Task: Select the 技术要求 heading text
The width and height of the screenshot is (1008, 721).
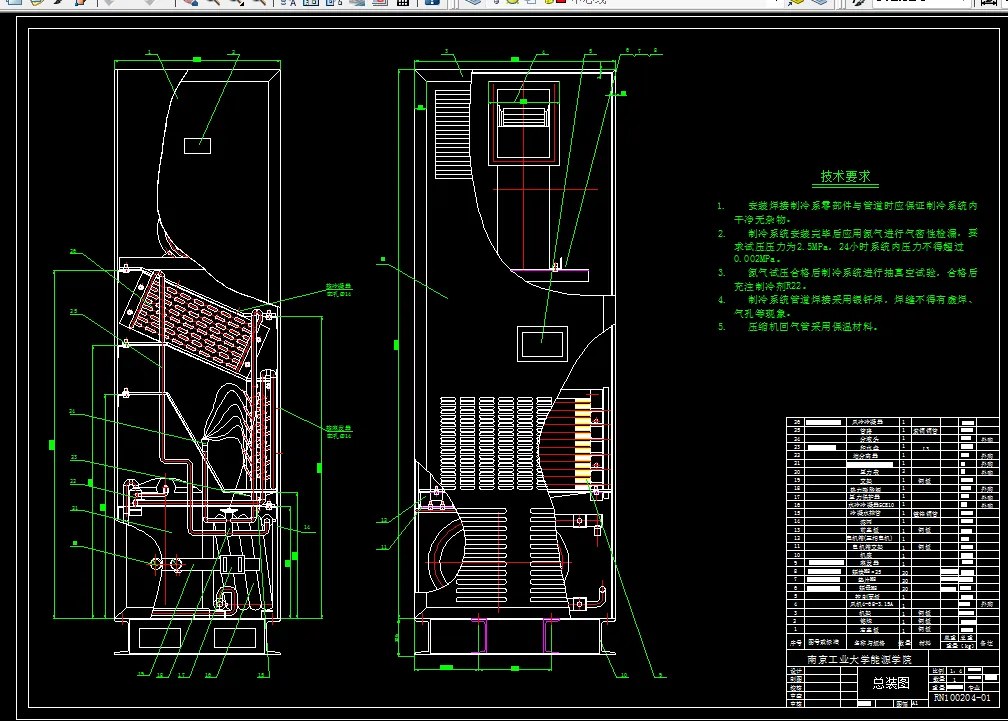Action: (845, 176)
